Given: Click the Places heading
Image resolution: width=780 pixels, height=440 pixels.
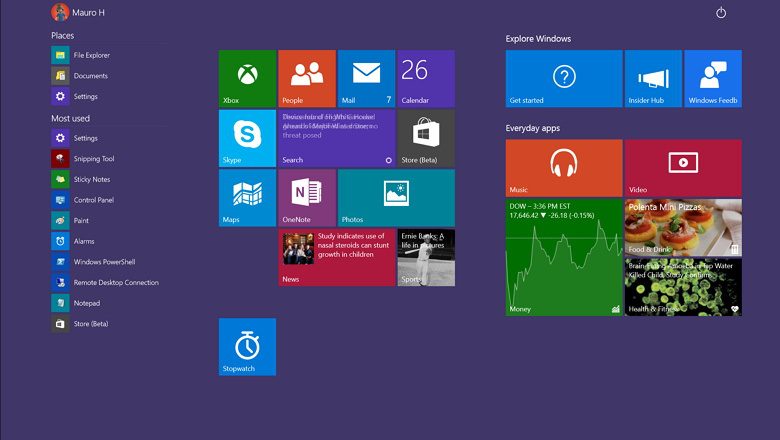Looking at the screenshot, I should pos(63,35).
